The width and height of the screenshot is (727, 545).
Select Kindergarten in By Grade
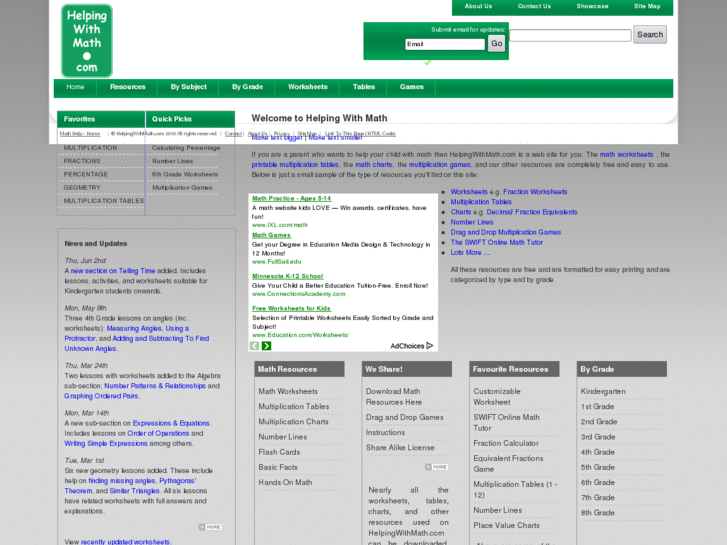603,391
